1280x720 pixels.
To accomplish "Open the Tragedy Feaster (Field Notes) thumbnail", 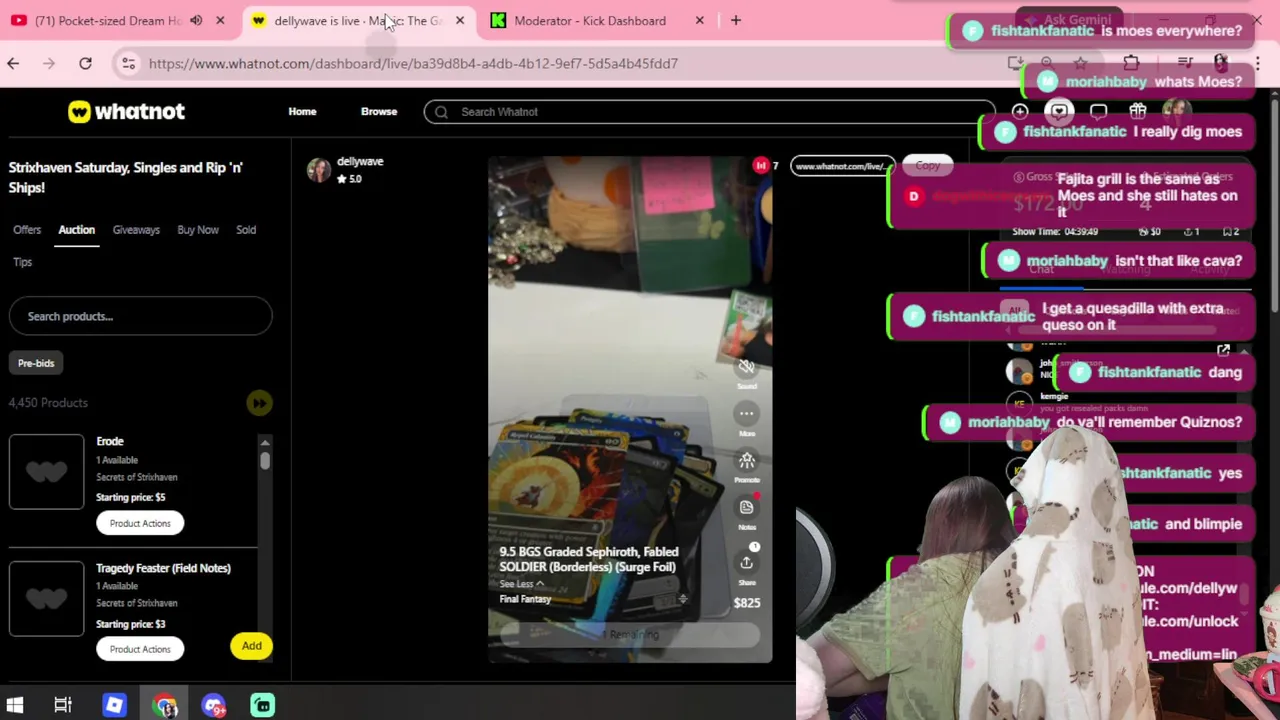I will 47,599.
